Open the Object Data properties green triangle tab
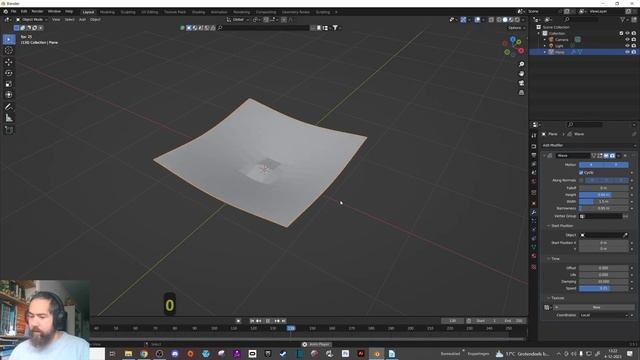640x360 pixels. [534, 247]
